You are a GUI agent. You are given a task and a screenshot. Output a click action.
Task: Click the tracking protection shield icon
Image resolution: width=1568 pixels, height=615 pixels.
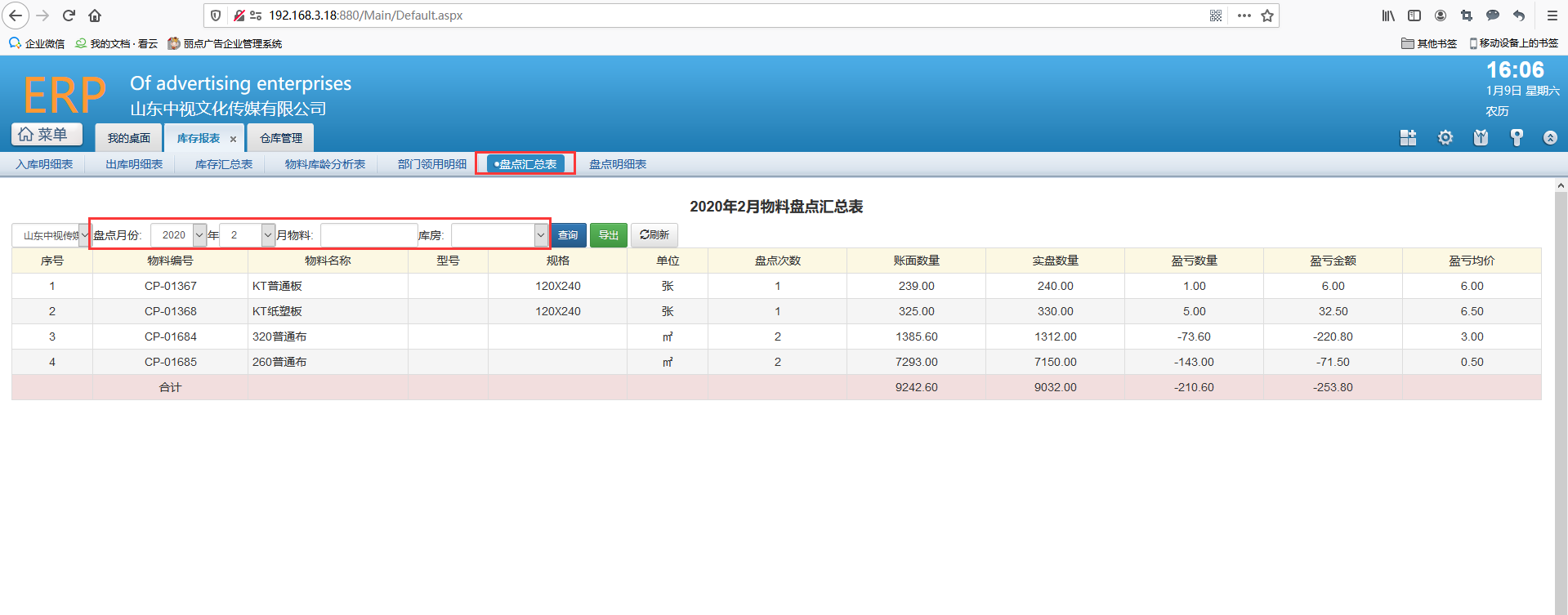(216, 16)
